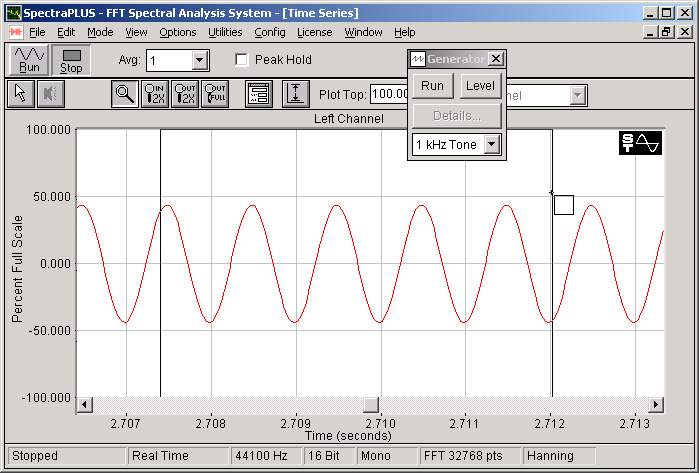Open the 1 kHz Tone signal dropdown

(491, 145)
